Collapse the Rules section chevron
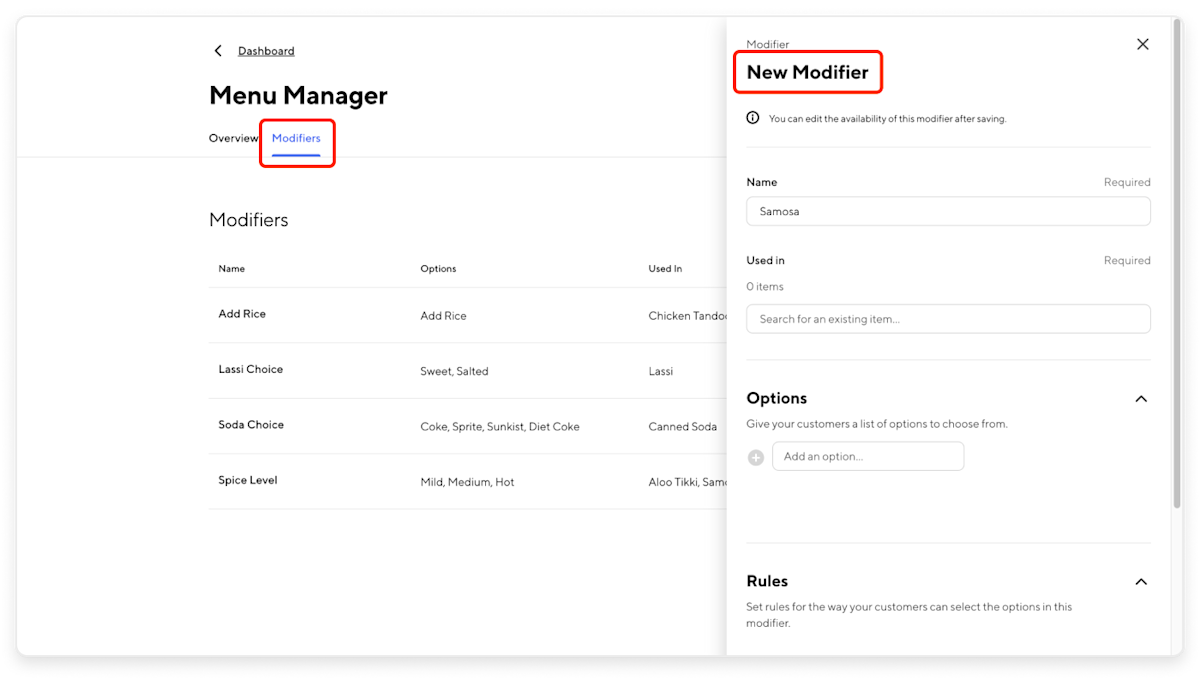1200x686 pixels. [1141, 582]
